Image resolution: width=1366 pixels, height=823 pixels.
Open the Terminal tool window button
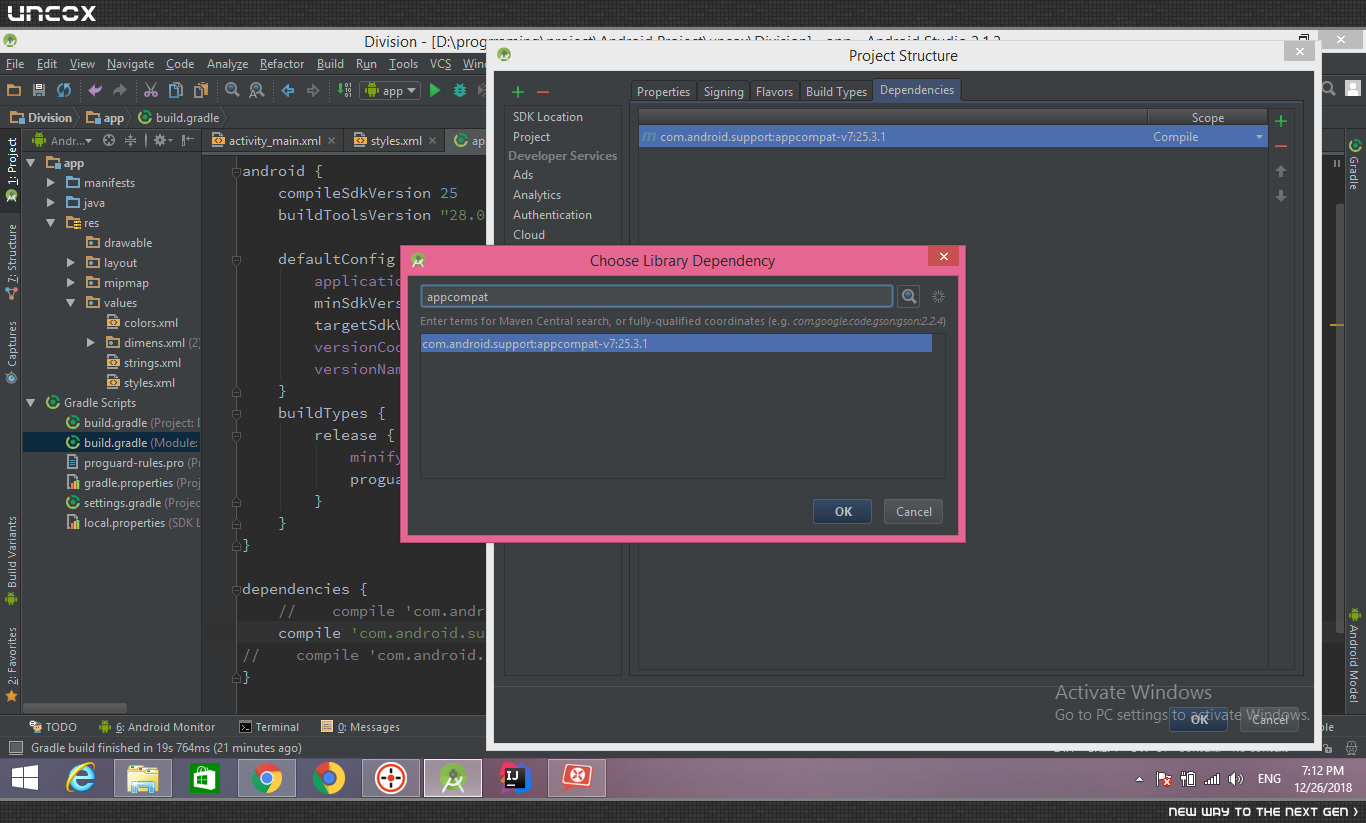269,727
